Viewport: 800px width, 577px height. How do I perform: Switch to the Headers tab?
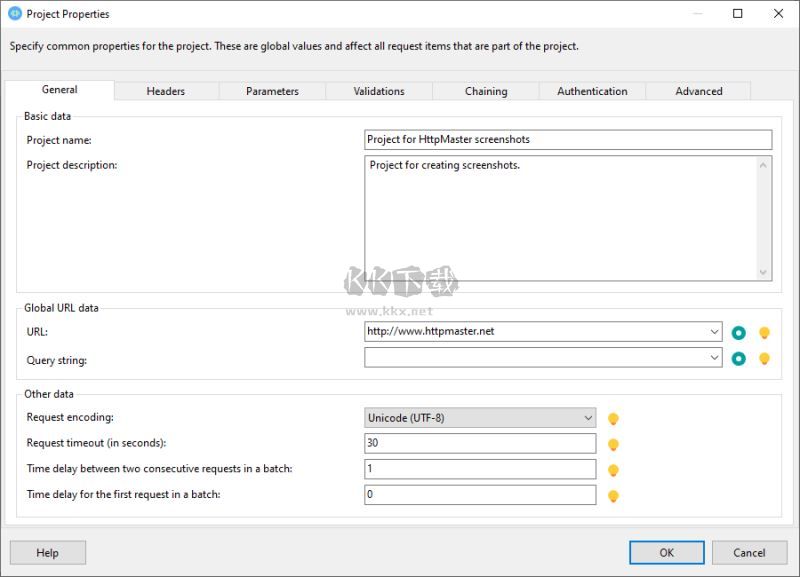point(165,91)
